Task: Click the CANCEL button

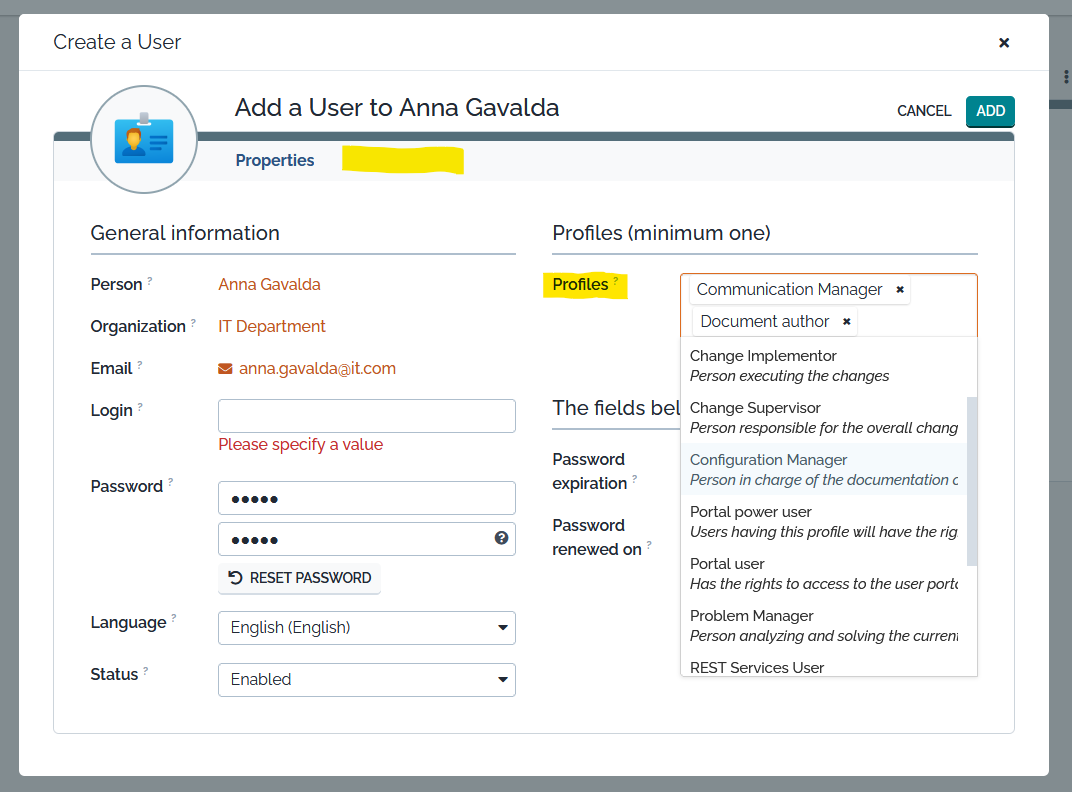Action: (924, 111)
